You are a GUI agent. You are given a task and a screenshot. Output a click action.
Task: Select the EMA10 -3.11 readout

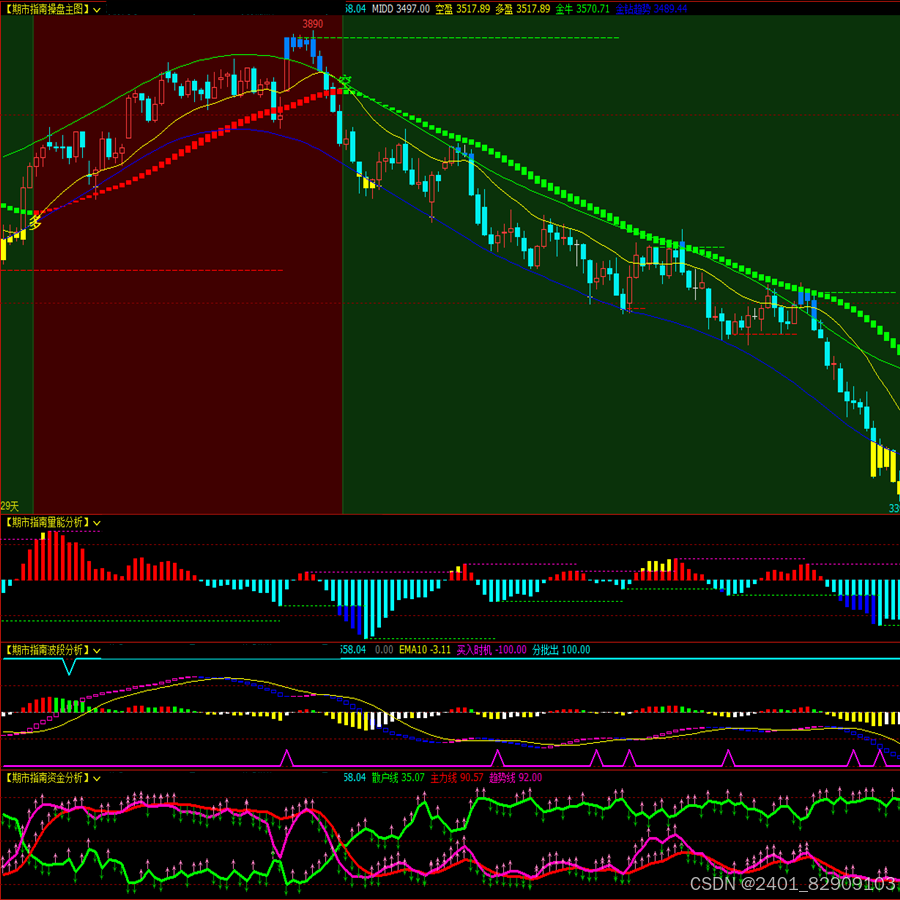coord(425,650)
